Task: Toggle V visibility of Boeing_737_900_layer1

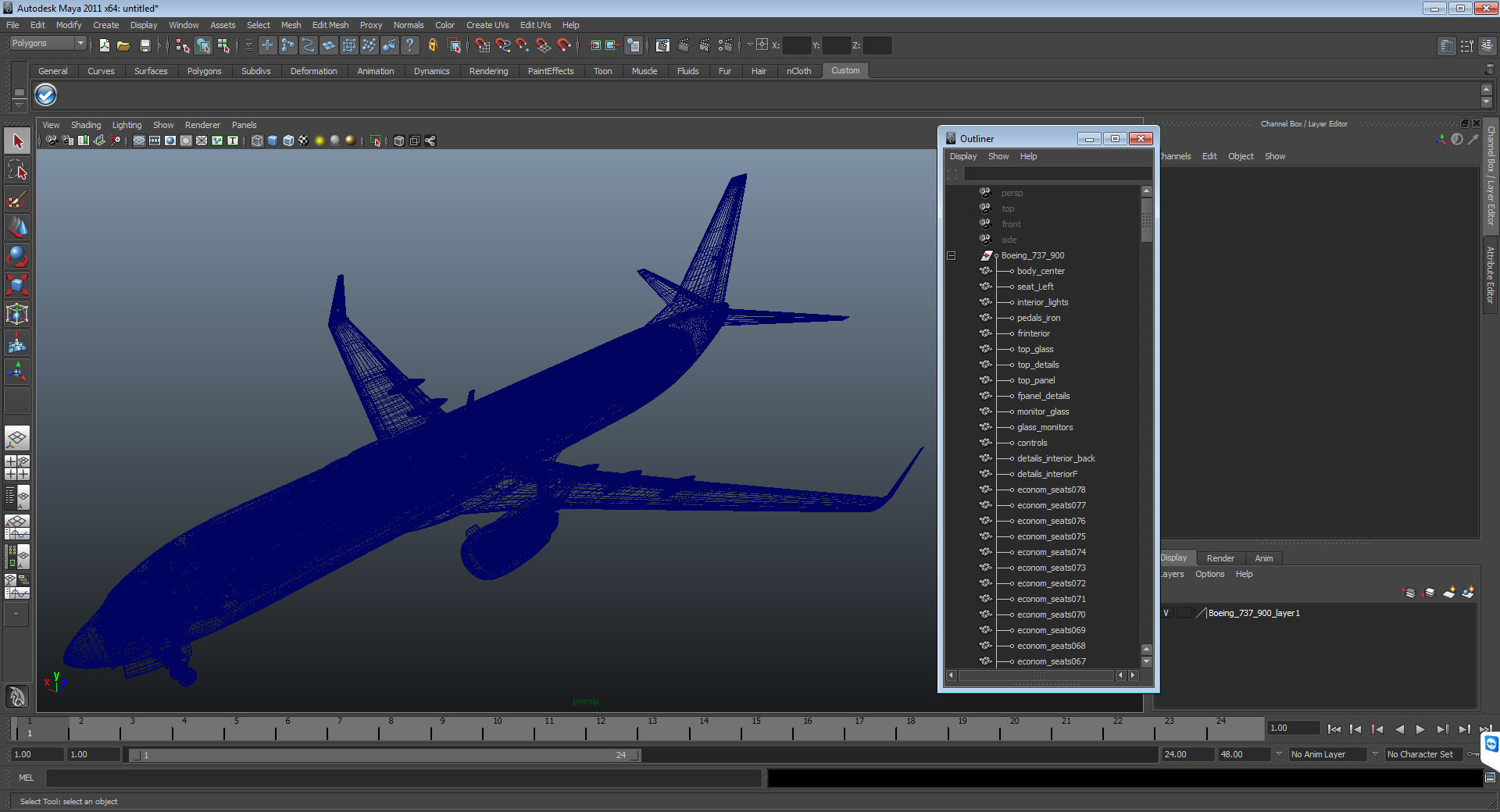Action: click(x=1166, y=613)
